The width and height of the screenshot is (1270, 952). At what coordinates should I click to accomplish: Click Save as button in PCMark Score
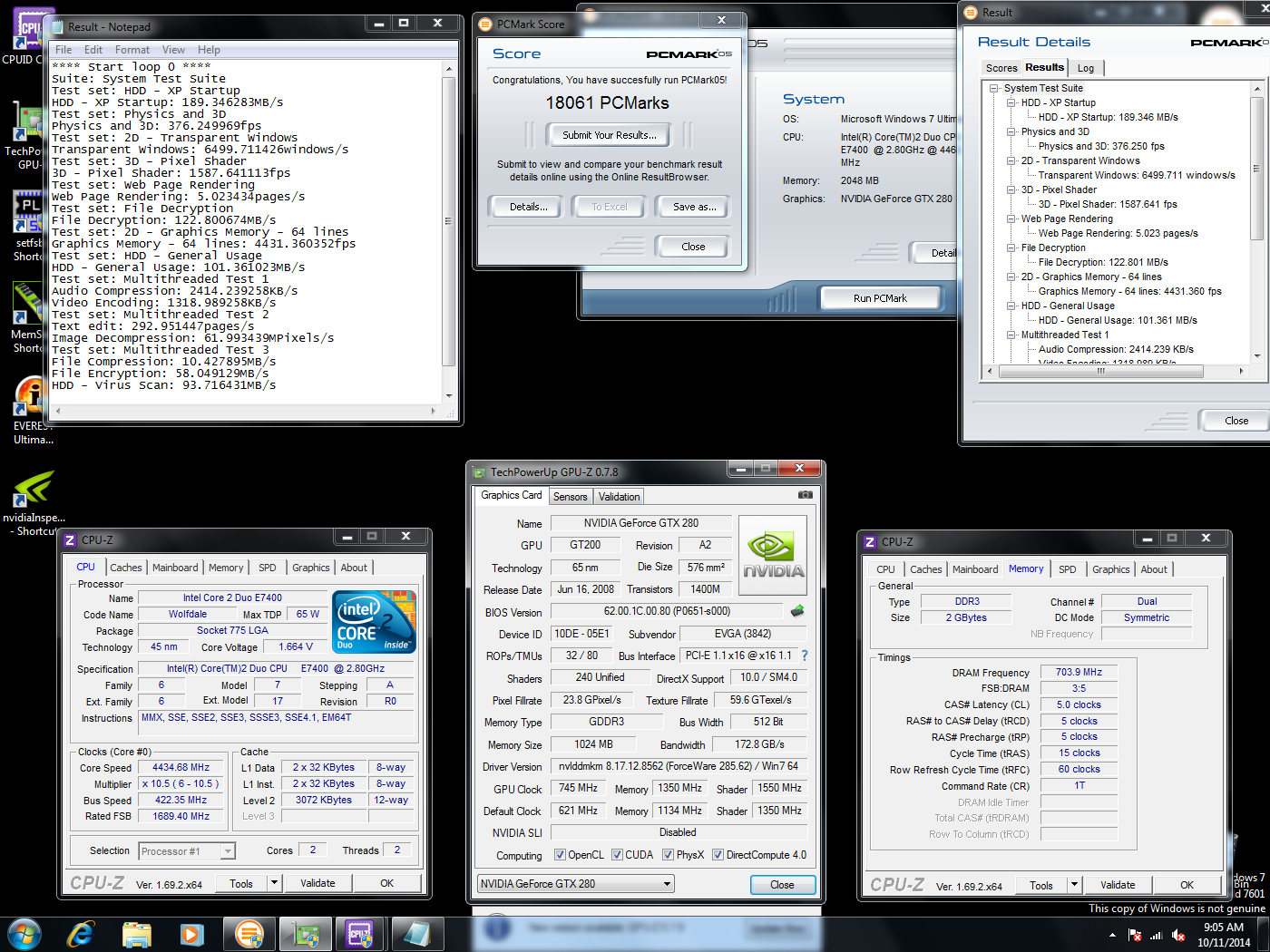[694, 207]
